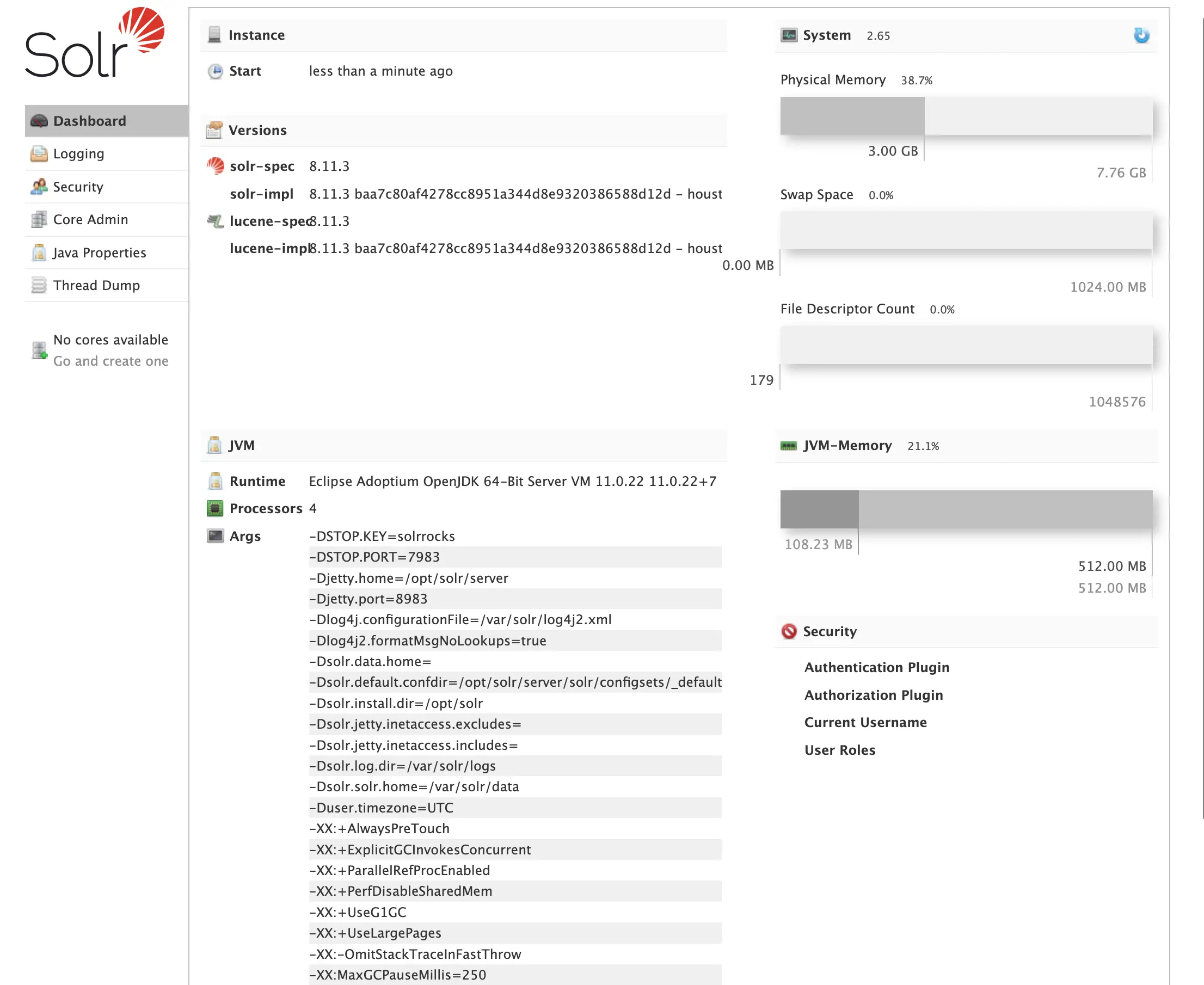1204x985 pixels.
Task: Click the -DSTOP.PORT=7983 argument
Action: (515, 557)
